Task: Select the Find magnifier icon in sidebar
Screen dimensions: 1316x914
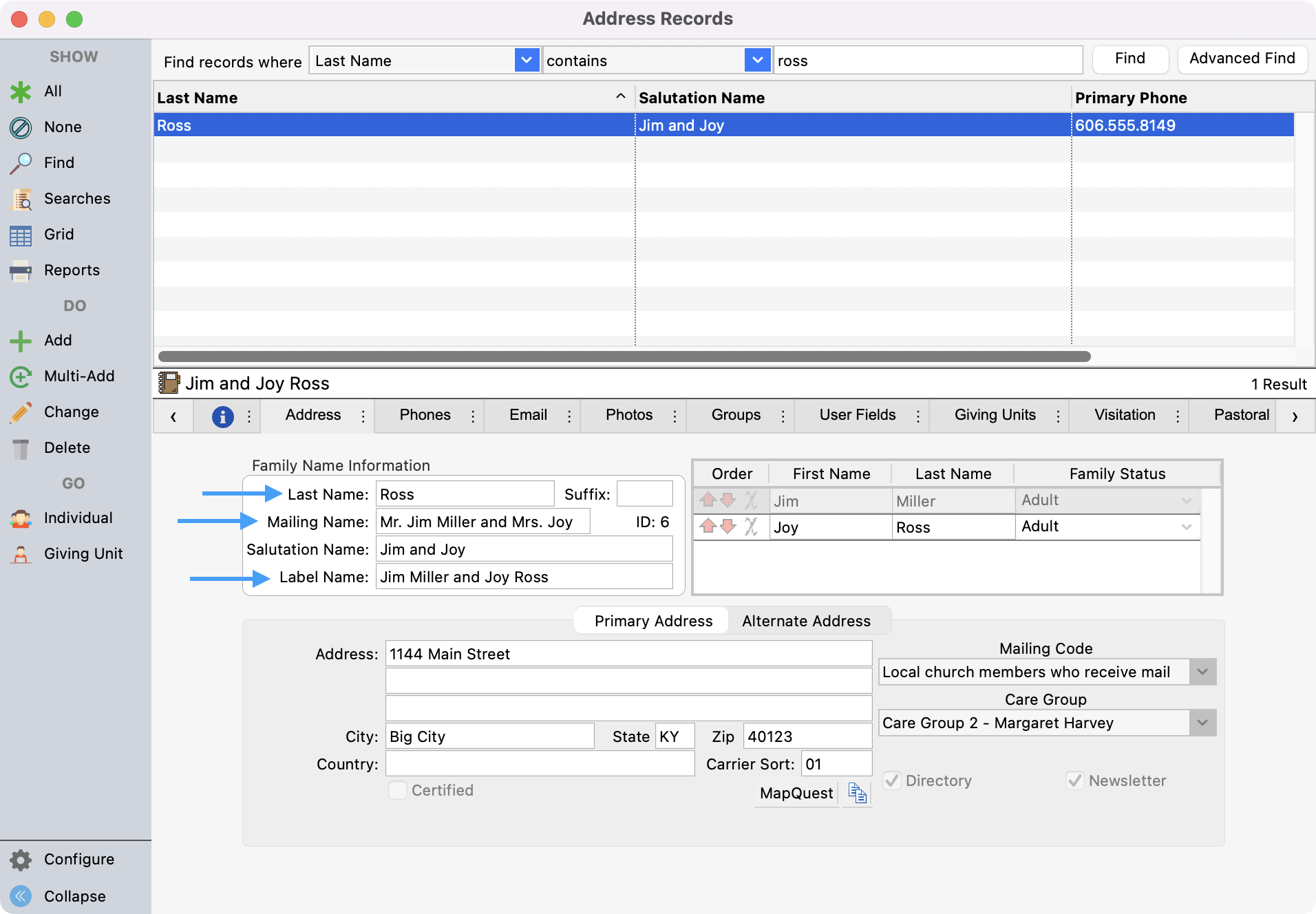Action: [21, 162]
